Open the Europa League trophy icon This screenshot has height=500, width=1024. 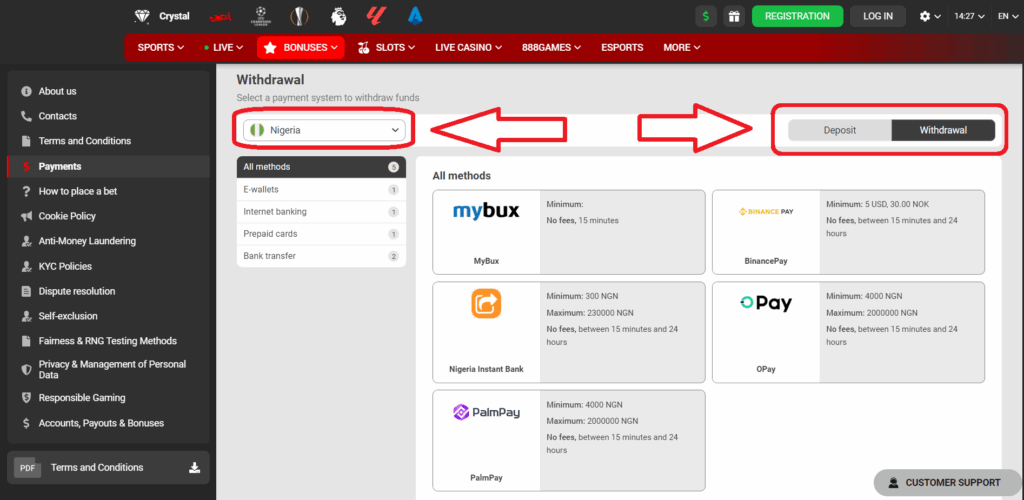coord(298,16)
